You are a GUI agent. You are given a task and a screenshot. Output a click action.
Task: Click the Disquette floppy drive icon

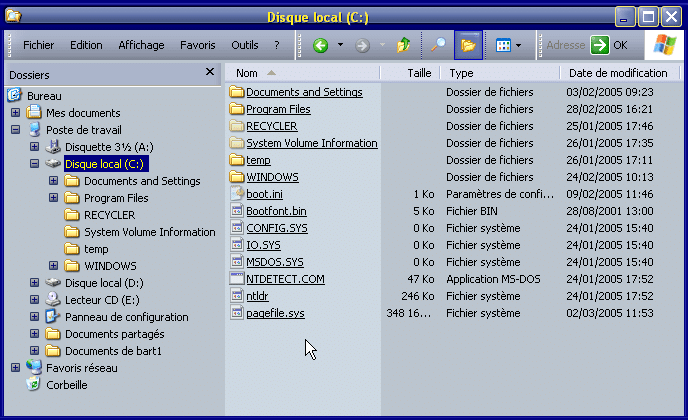[53, 147]
